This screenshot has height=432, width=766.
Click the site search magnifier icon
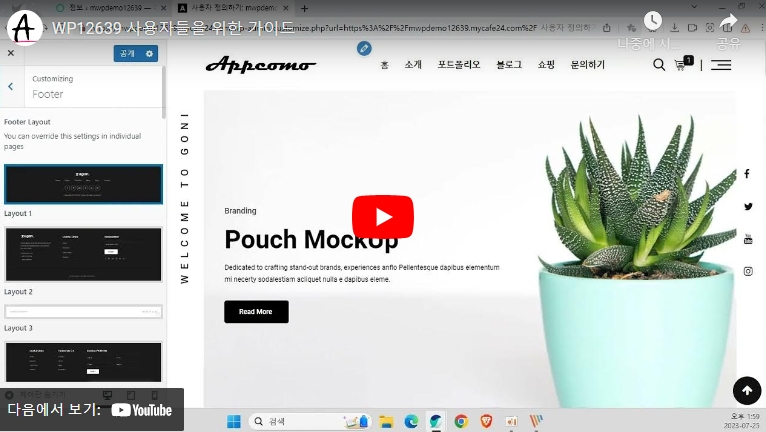[659, 65]
